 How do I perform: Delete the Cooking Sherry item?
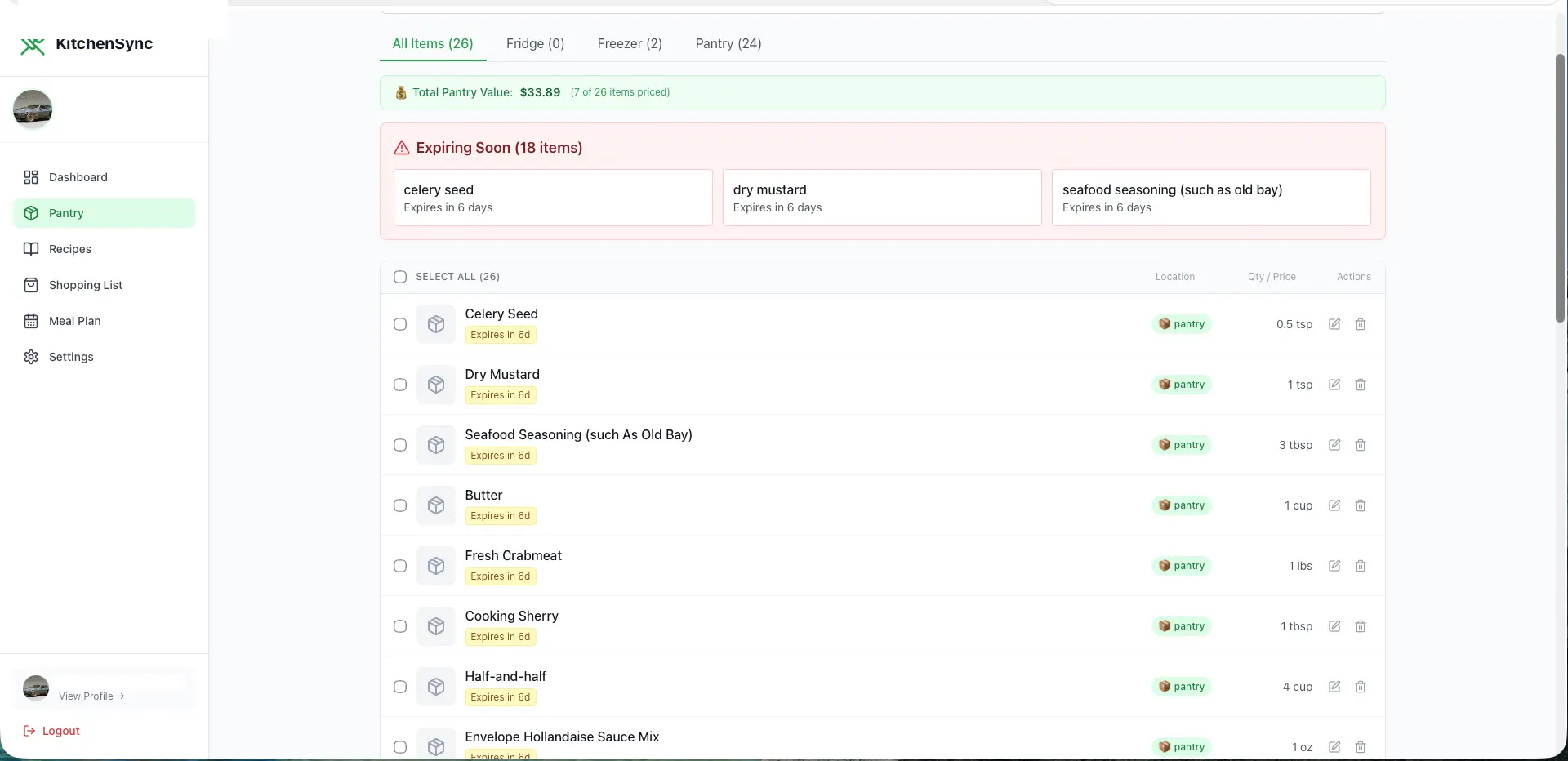(x=1361, y=626)
